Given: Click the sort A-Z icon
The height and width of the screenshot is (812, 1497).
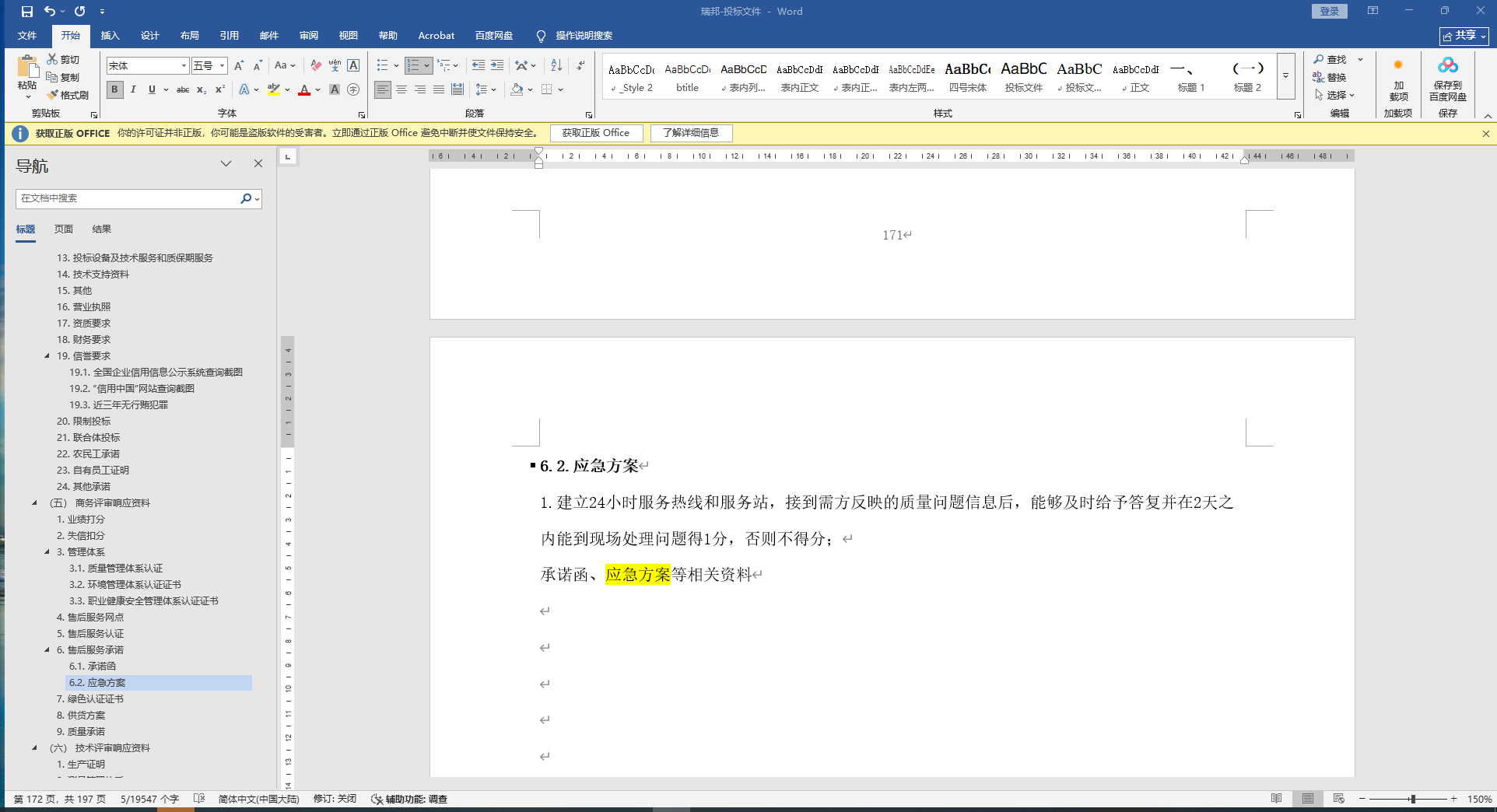Looking at the screenshot, I should 556,65.
